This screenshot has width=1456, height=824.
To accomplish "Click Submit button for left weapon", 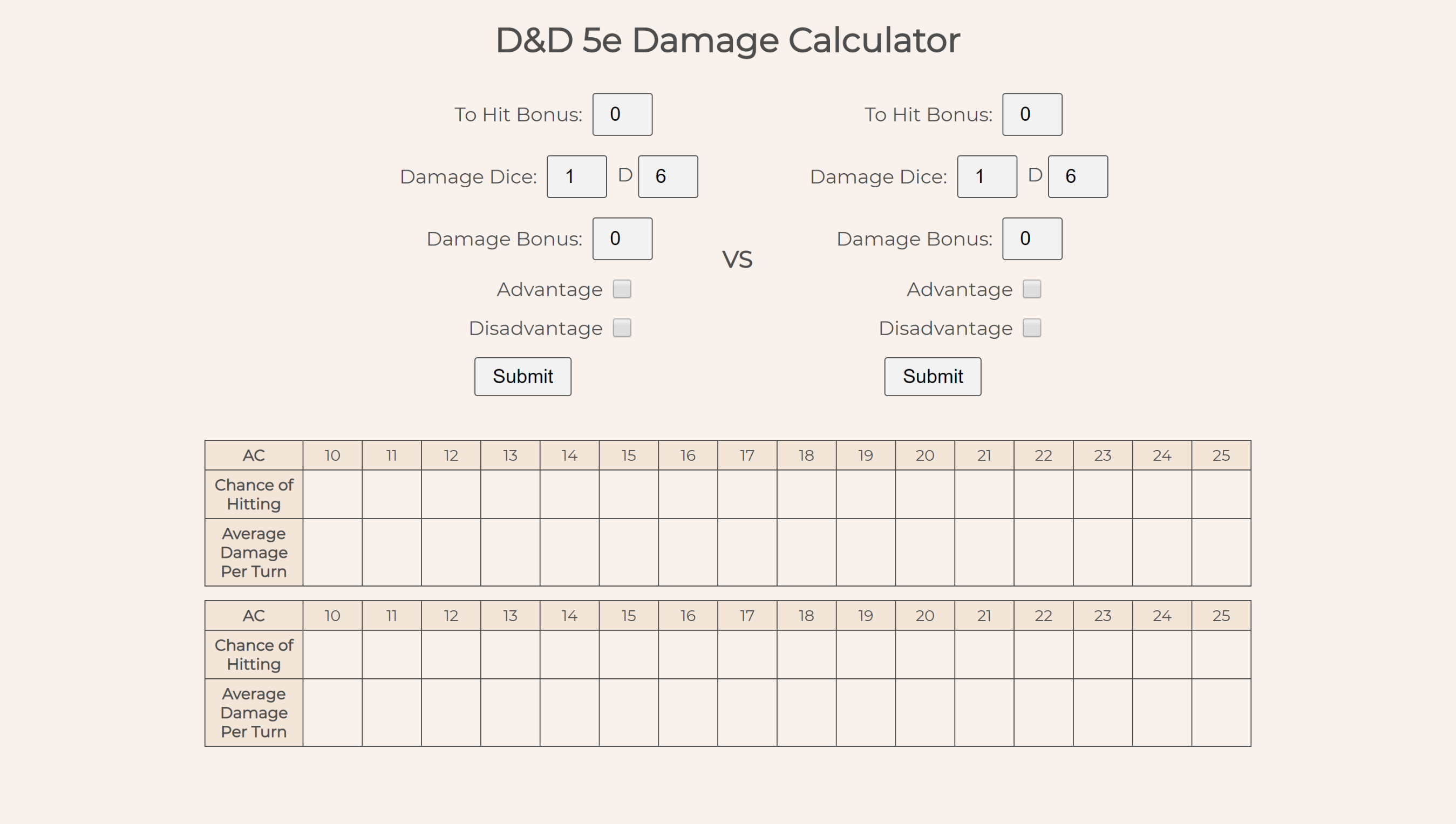I will click(523, 376).
